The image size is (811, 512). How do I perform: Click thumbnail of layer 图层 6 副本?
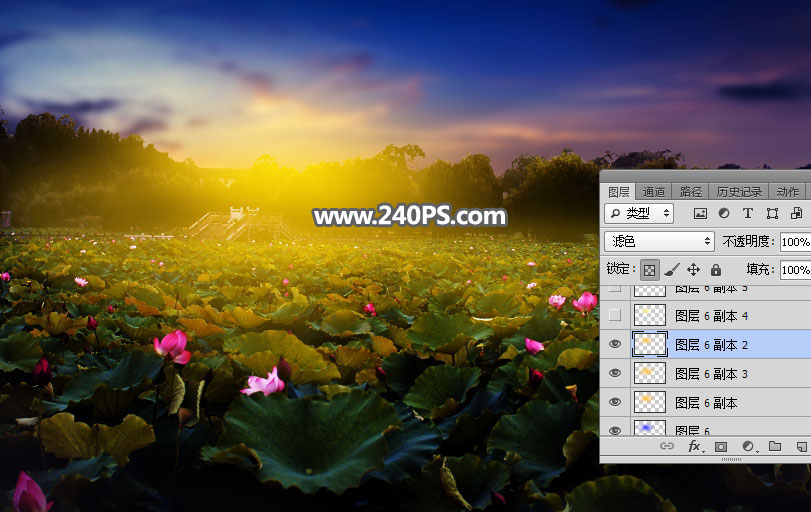point(650,402)
